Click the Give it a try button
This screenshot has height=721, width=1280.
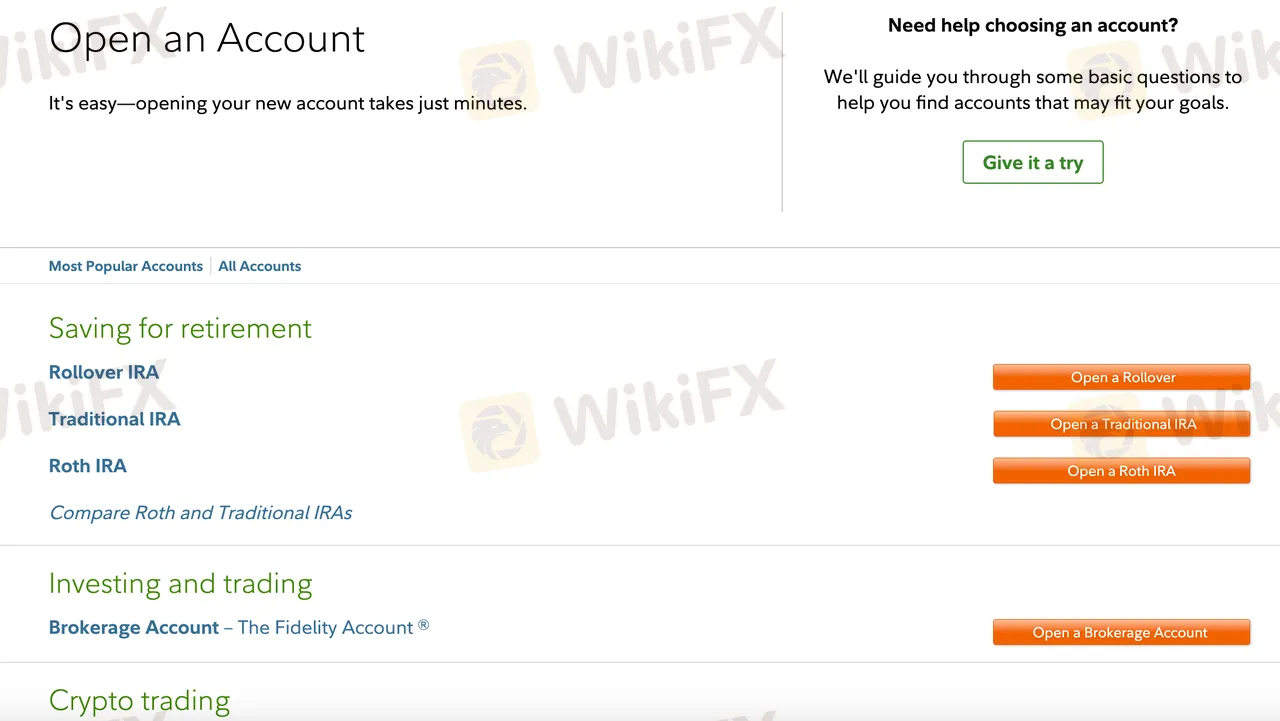[x=1032, y=162]
